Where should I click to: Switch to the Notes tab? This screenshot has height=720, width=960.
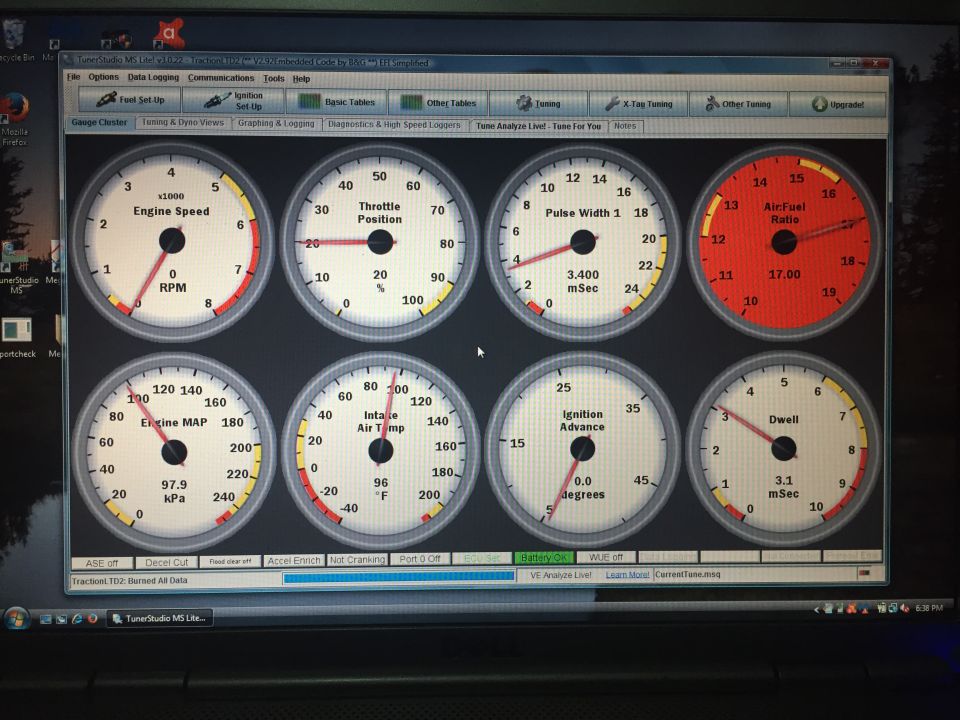(x=625, y=126)
